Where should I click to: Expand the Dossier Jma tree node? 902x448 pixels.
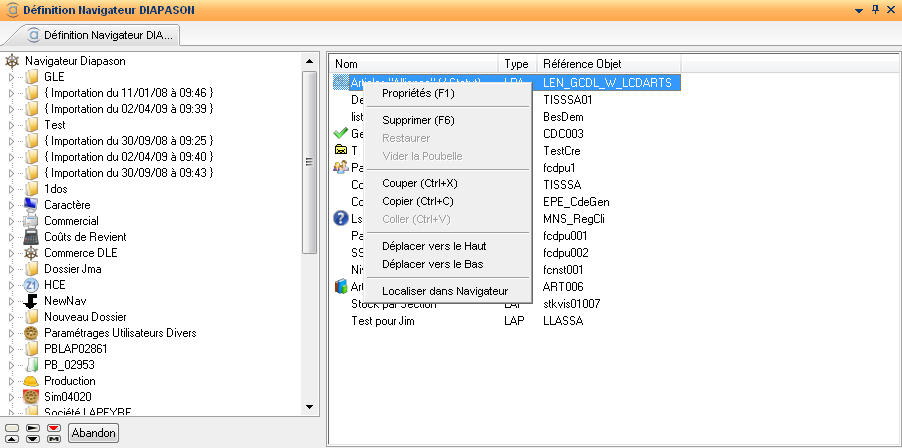coord(12,269)
